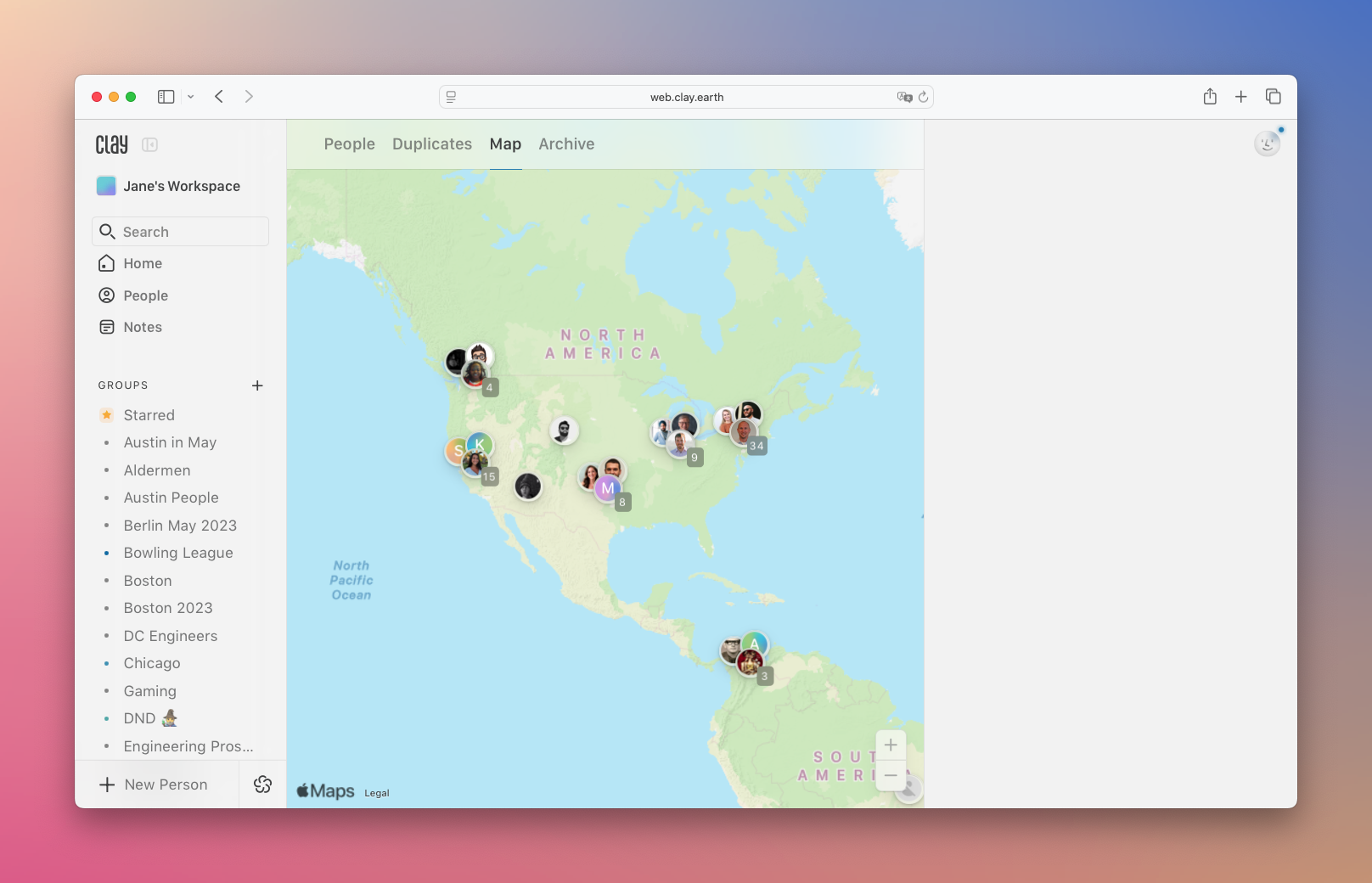The image size is (1372, 883).
Task: Switch to the Archive tab
Action: (x=566, y=144)
